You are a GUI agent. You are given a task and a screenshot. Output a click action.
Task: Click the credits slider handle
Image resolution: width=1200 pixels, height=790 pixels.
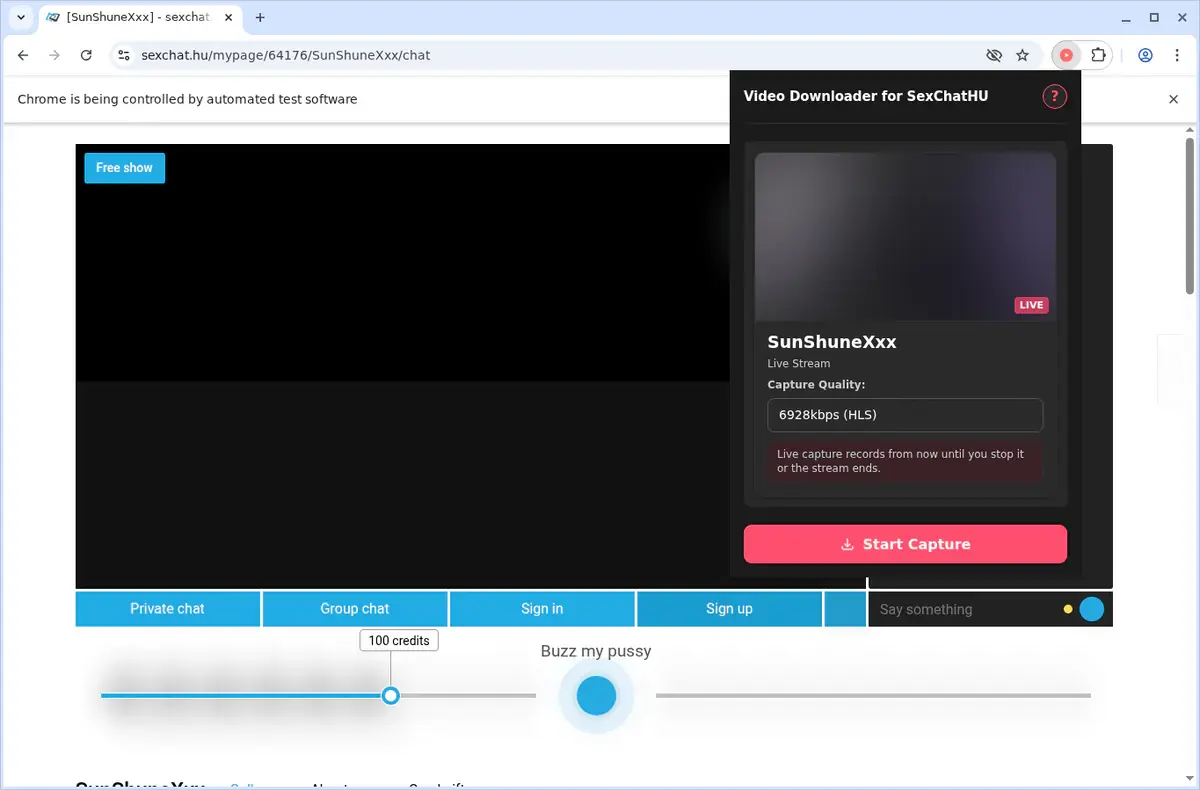pos(391,695)
